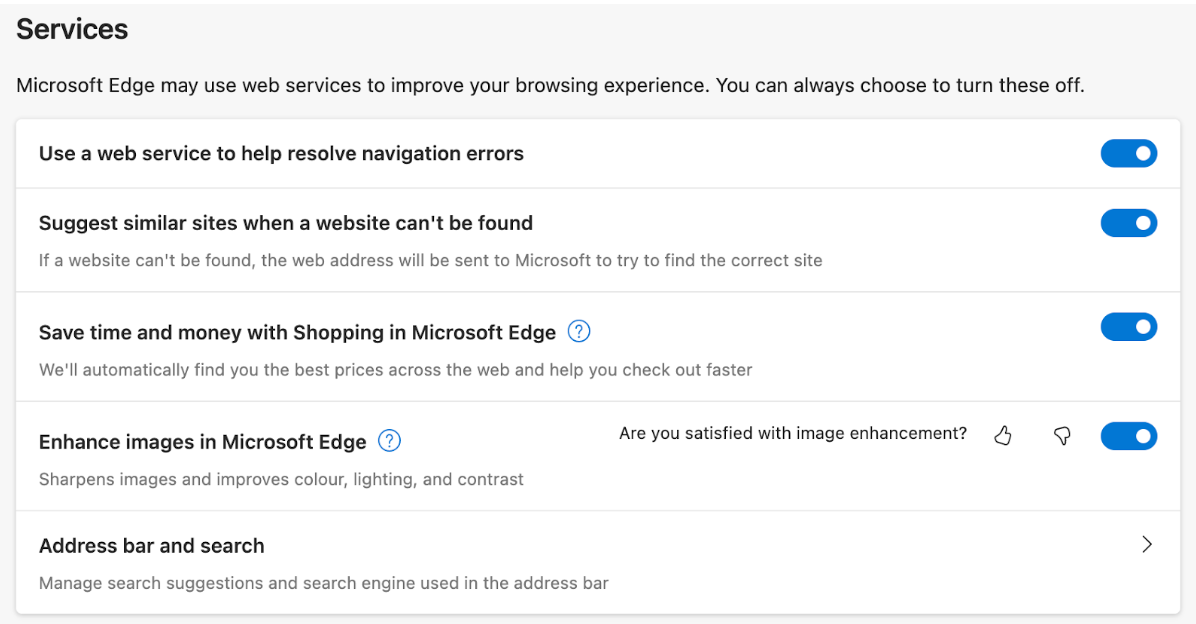Toggle off Enhance images in Microsoft Edge
1196x624 pixels.
click(x=1128, y=436)
